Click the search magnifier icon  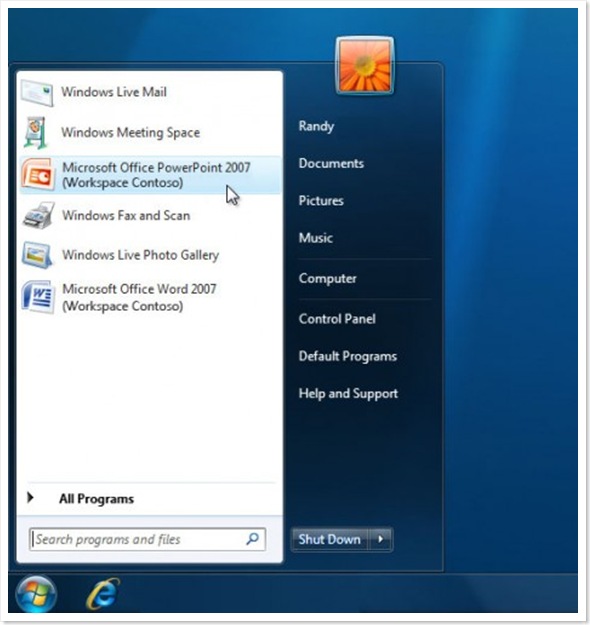point(252,539)
